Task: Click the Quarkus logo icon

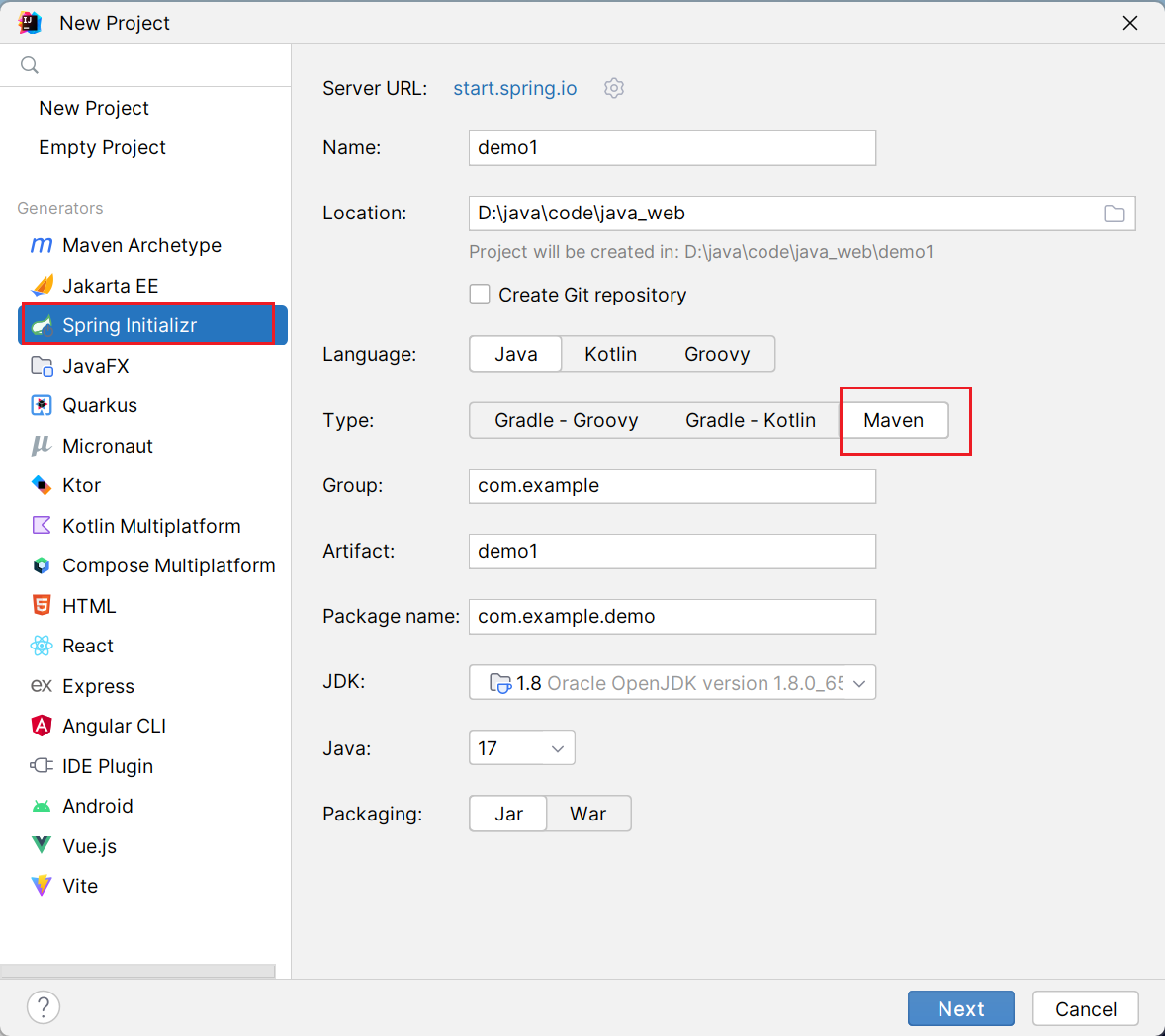Action: 42,405
